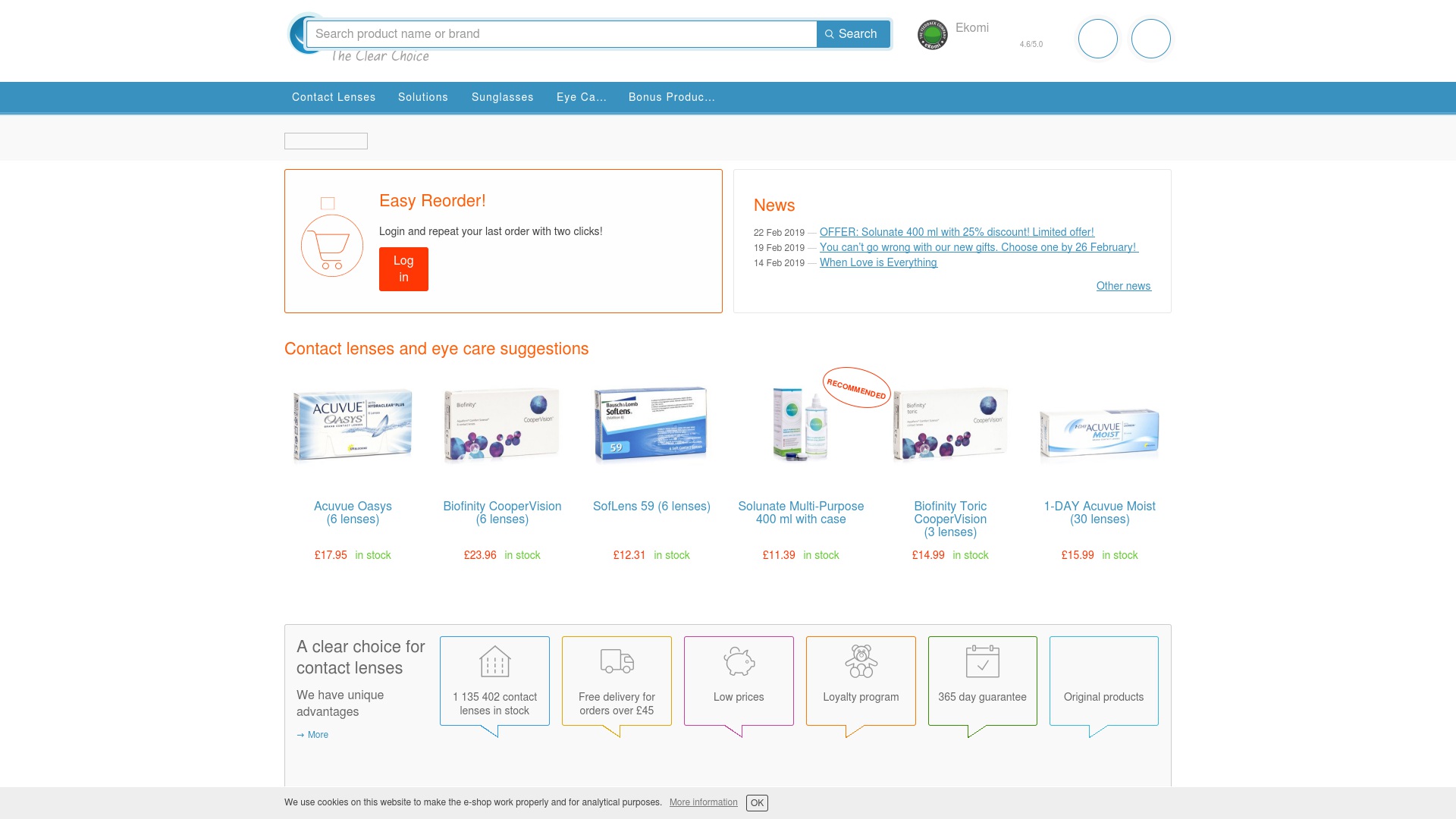Click the Easy Reorder! heading
Screen dimensions: 1456x819
[432, 201]
